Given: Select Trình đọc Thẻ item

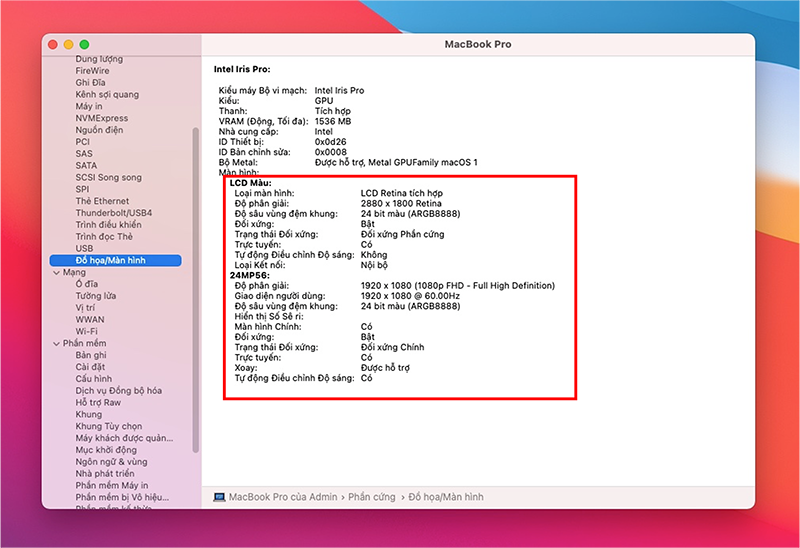Looking at the screenshot, I should coord(104,237).
